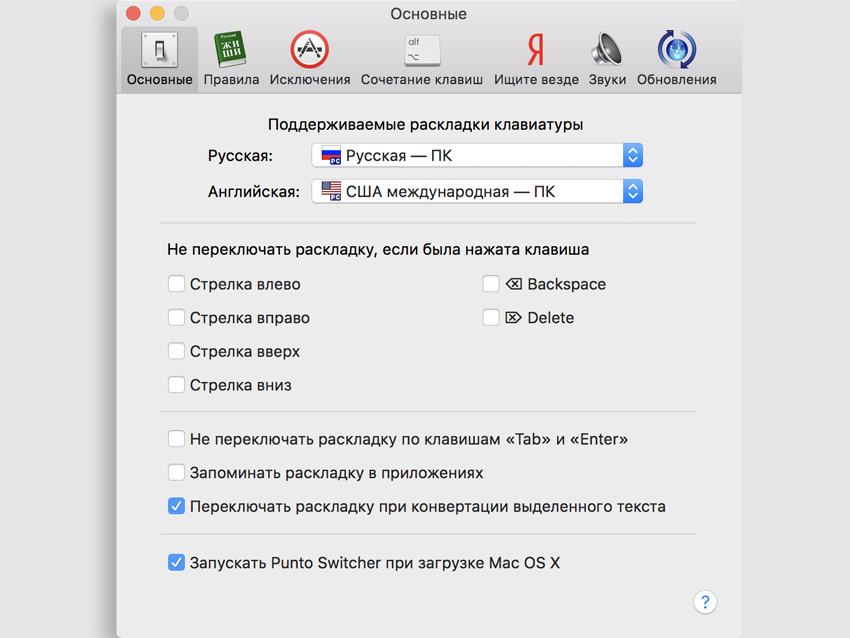Tick the Backspace checkbox

pyautogui.click(x=491, y=283)
